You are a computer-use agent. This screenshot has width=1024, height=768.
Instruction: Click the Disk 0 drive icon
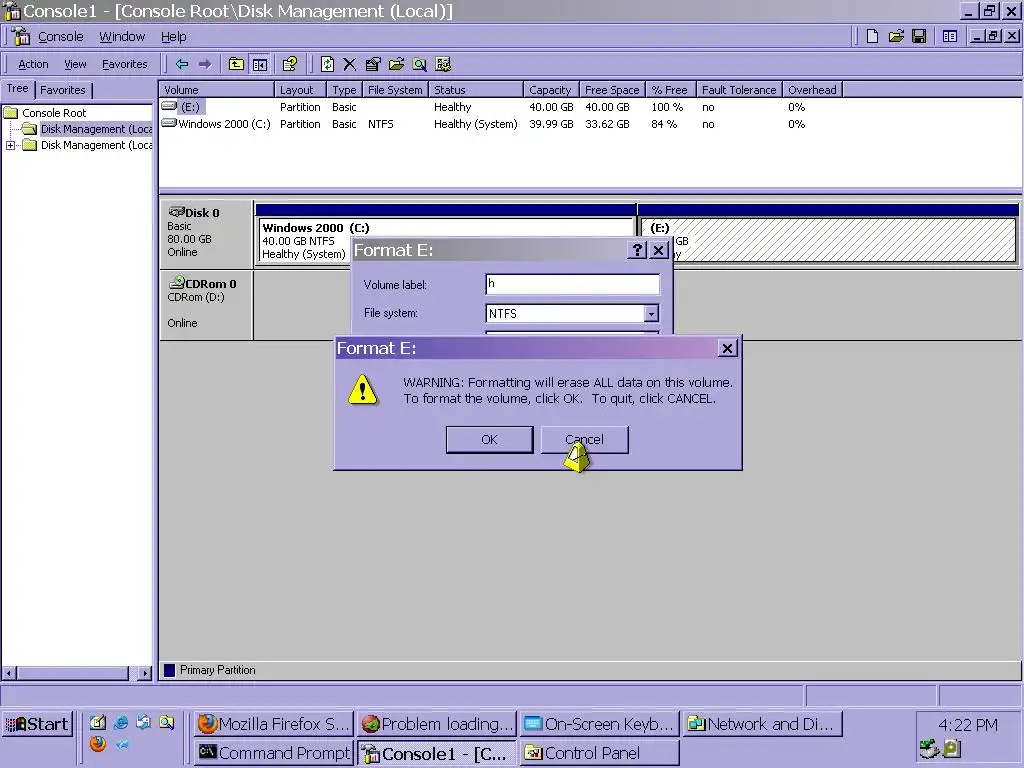click(x=176, y=212)
